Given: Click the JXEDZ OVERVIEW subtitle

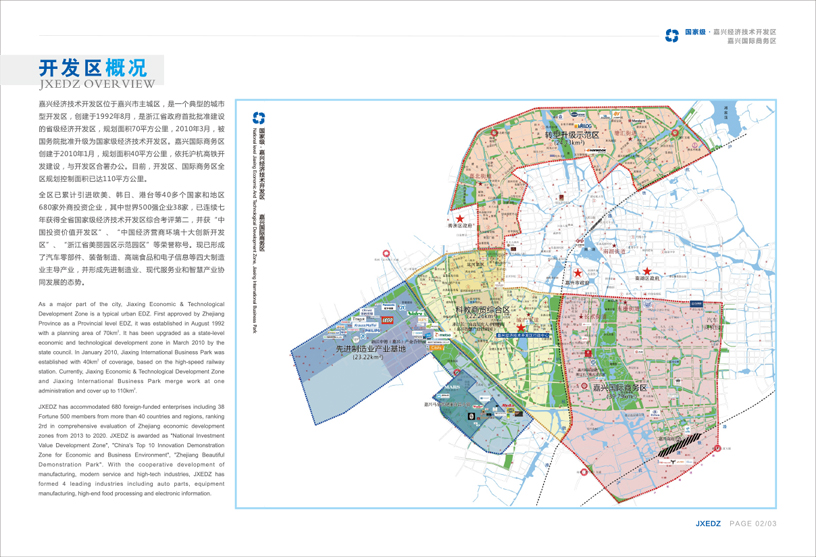Looking at the screenshot, I should click(x=96, y=84).
